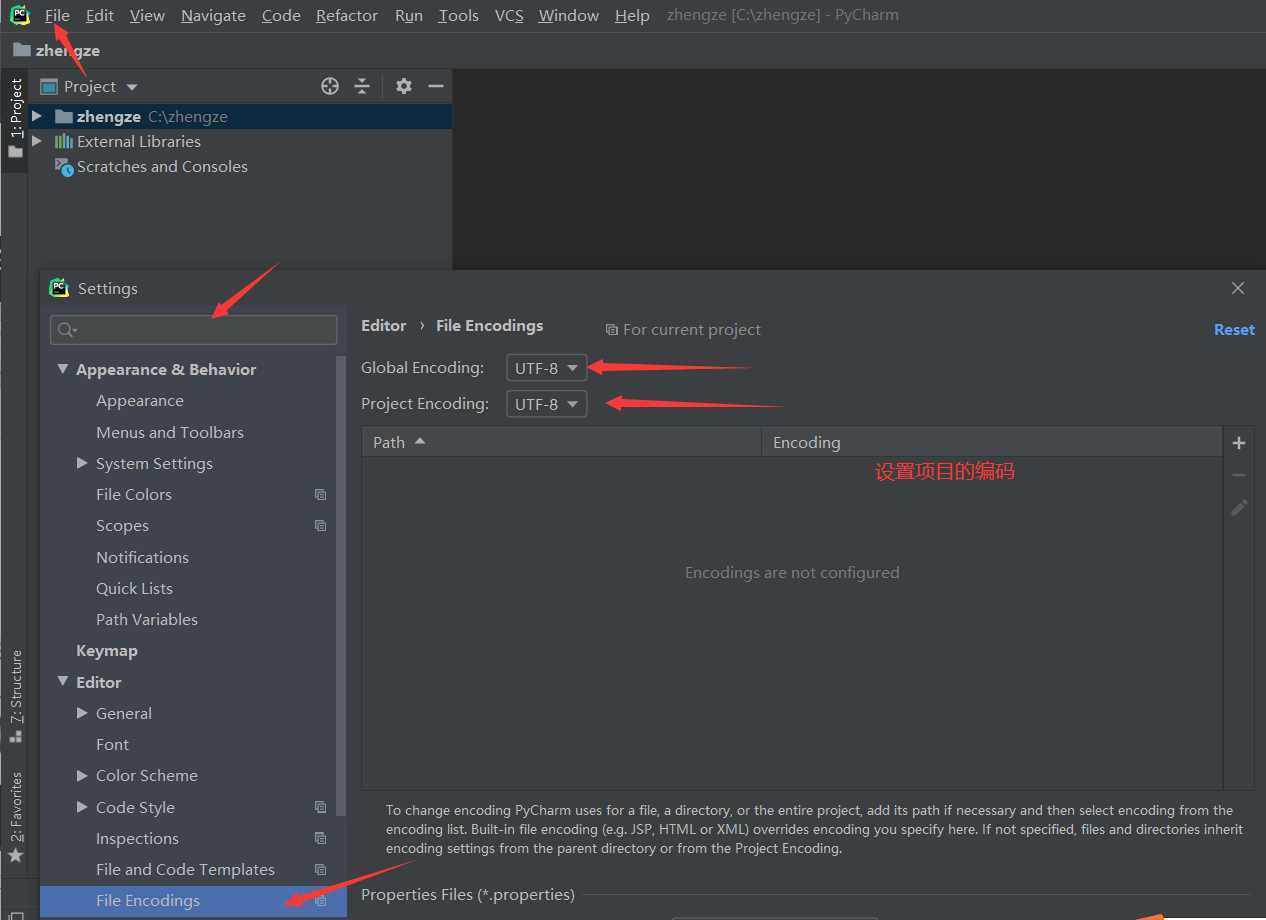Select Notifications settings page
The image size is (1266, 920).
pos(142,557)
